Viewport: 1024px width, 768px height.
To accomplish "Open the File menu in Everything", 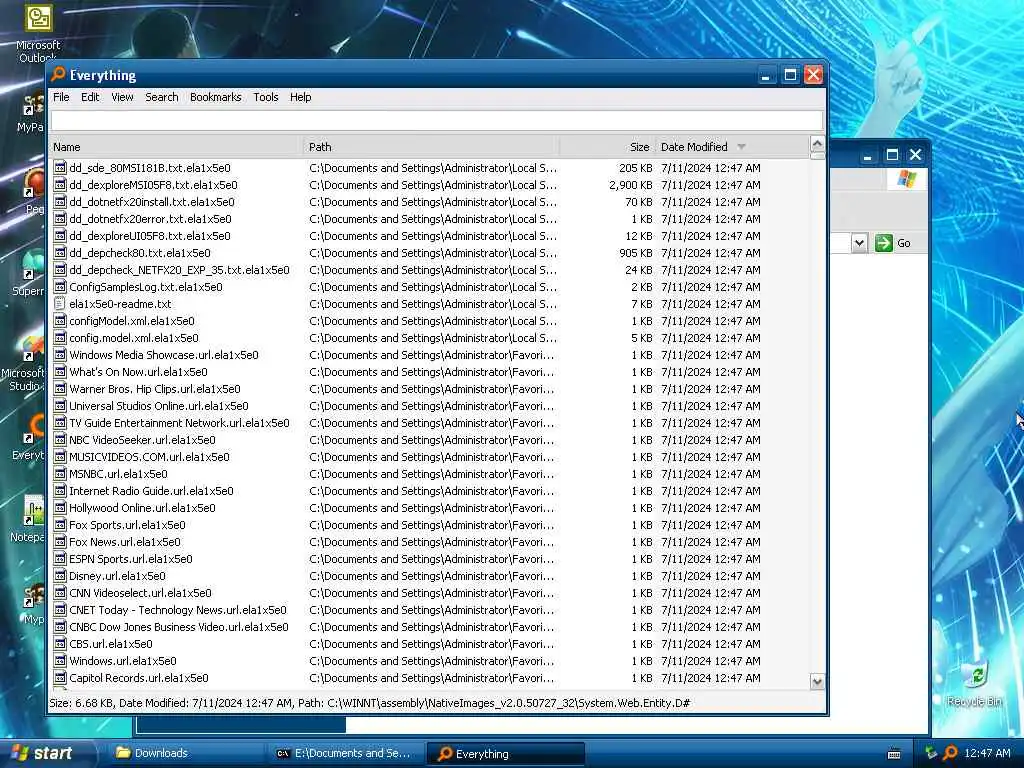I will point(61,97).
